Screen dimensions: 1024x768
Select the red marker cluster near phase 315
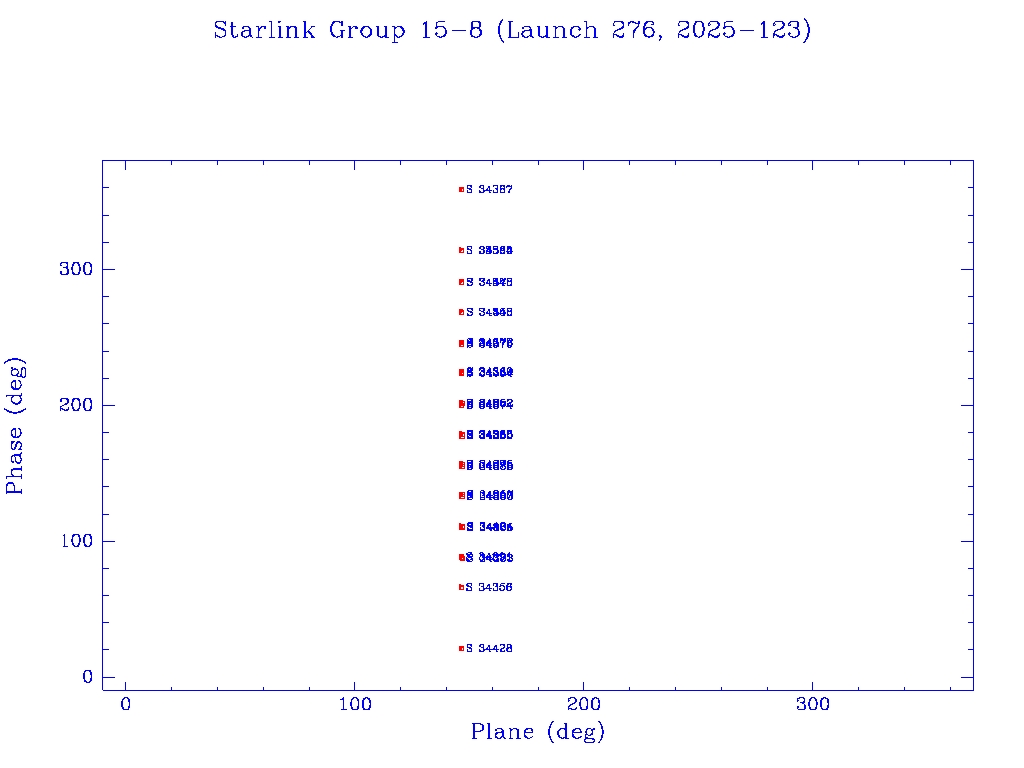[461, 250]
